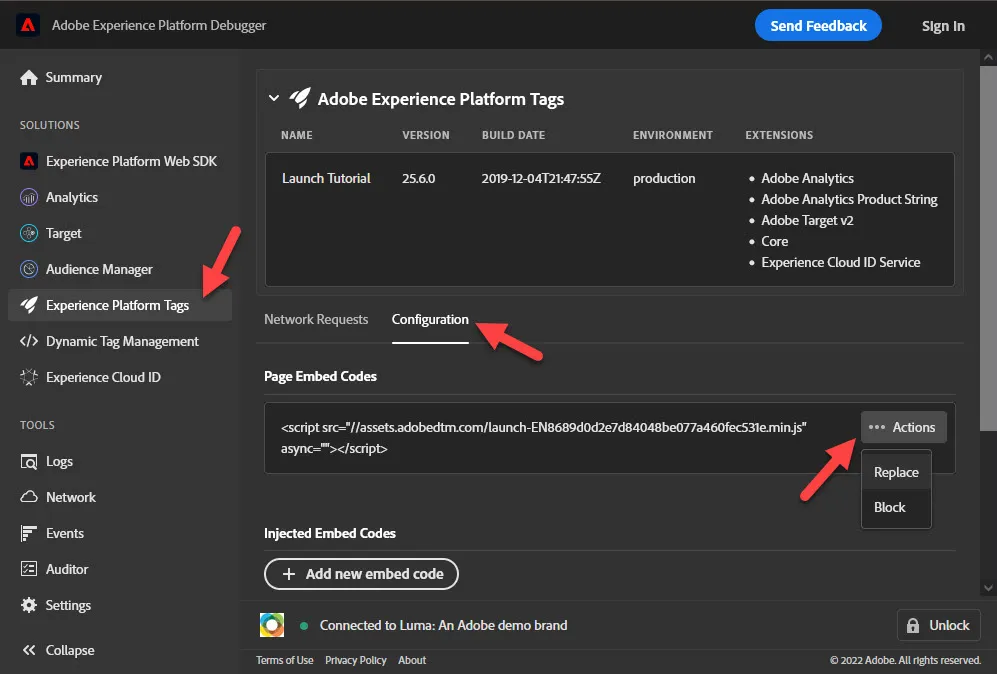Toggle Unlock for the connected page
The image size is (997, 674).
938,626
